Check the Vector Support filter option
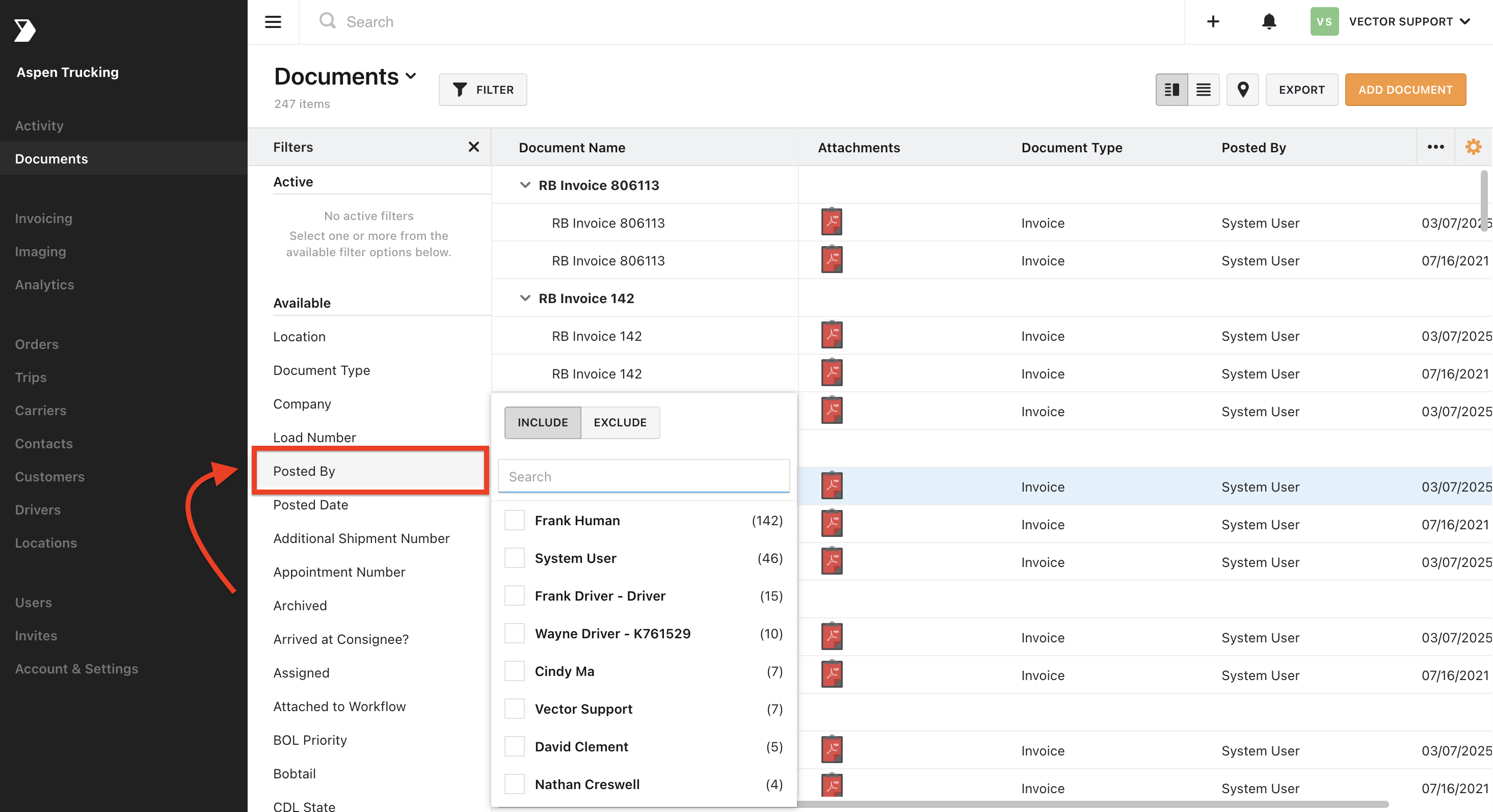1493x812 pixels. (514, 709)
